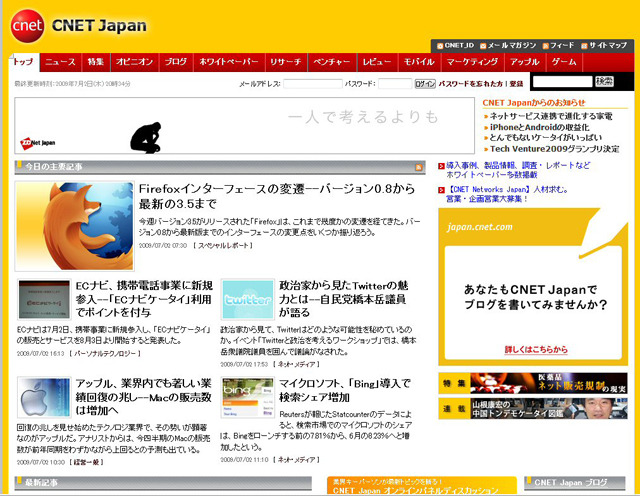This screenshot has width=640, height=496.
Task: Open iPhoneとAndroidの収益化 notice
Action: (540, 127)
